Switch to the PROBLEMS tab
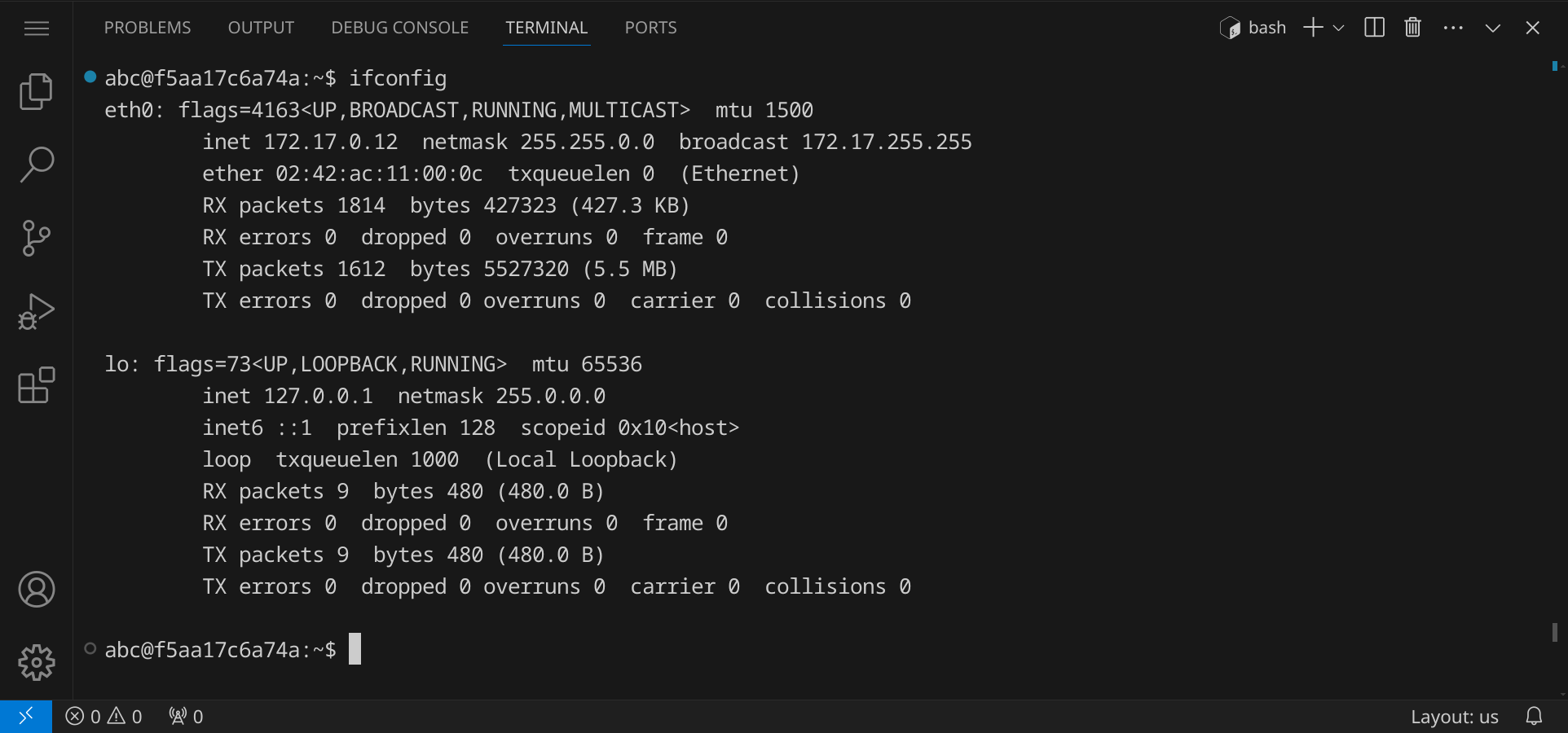This screenshot has width=1568, height=733. (148, 28)
